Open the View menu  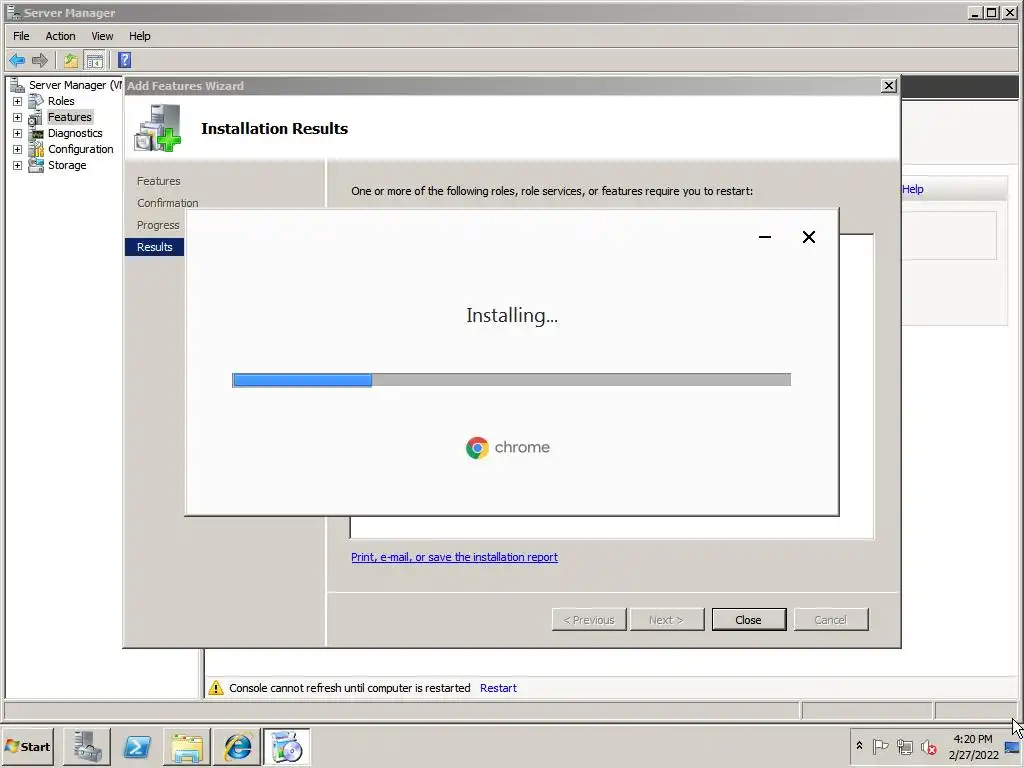pos(102,36)
